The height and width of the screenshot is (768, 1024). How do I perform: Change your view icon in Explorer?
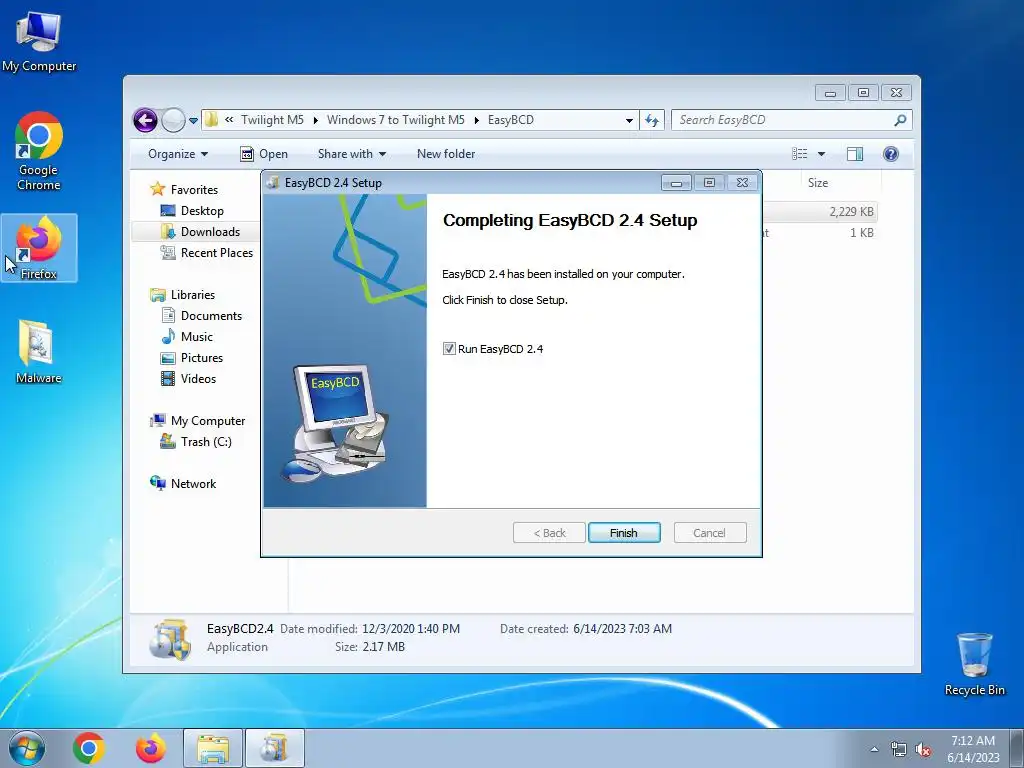pos(800,154)
